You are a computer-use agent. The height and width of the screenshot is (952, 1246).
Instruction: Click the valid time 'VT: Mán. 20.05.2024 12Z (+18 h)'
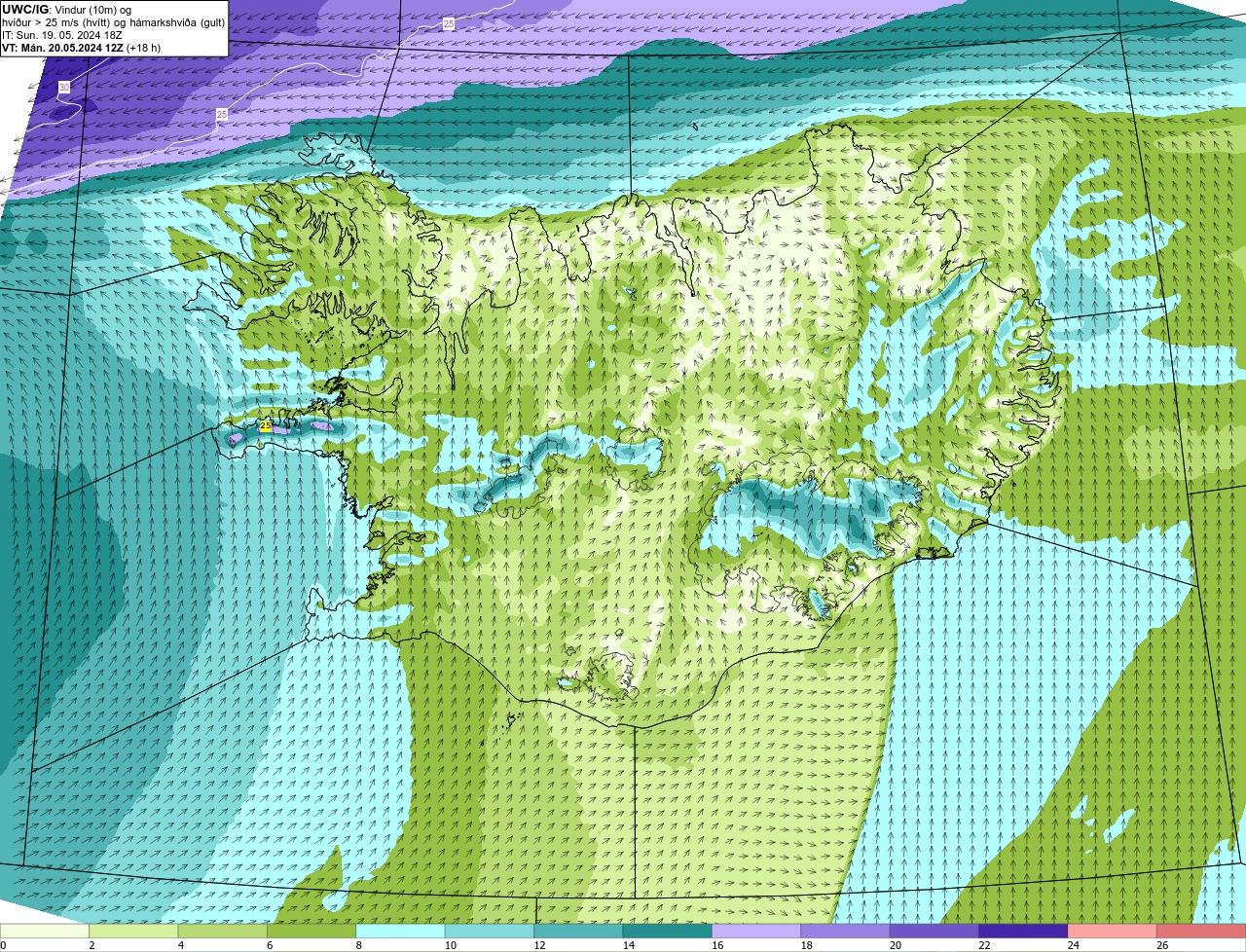click(x=82, y=48)
